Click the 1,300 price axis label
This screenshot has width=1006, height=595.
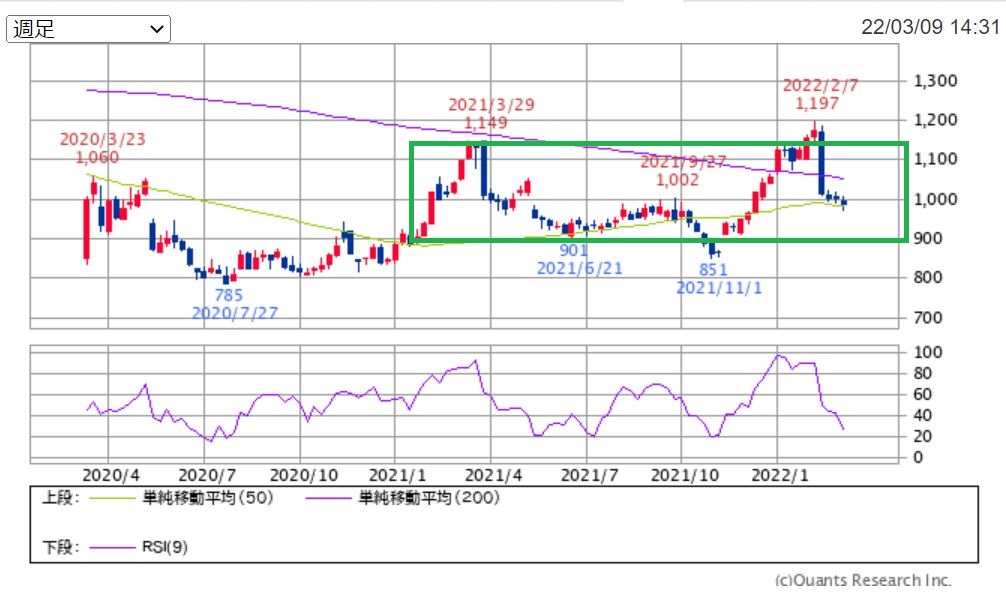tap(935, 81)
